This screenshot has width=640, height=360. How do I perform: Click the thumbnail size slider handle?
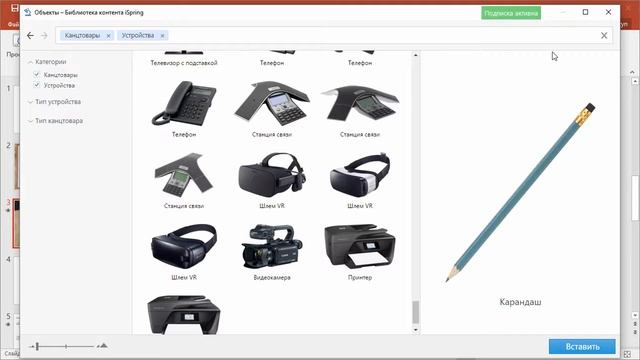click(37, 347)
